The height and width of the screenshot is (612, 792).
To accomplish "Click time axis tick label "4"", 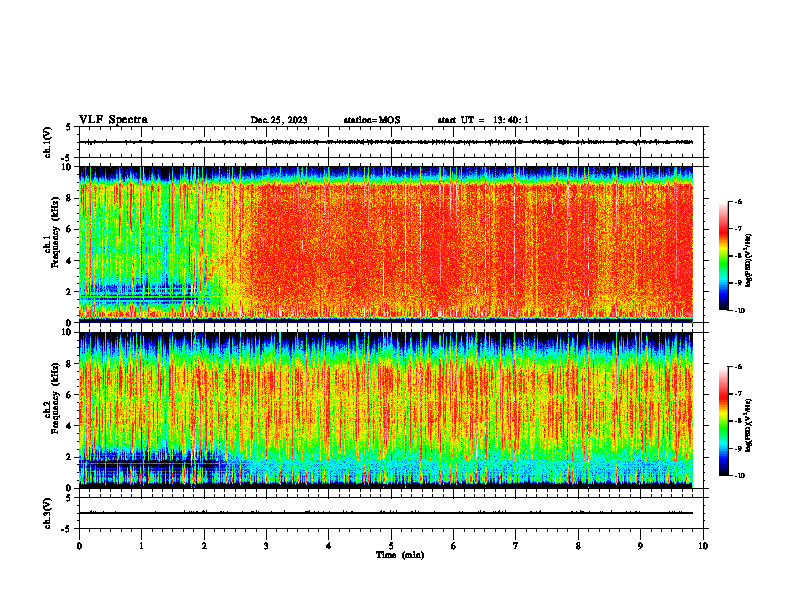I will 329,546.
